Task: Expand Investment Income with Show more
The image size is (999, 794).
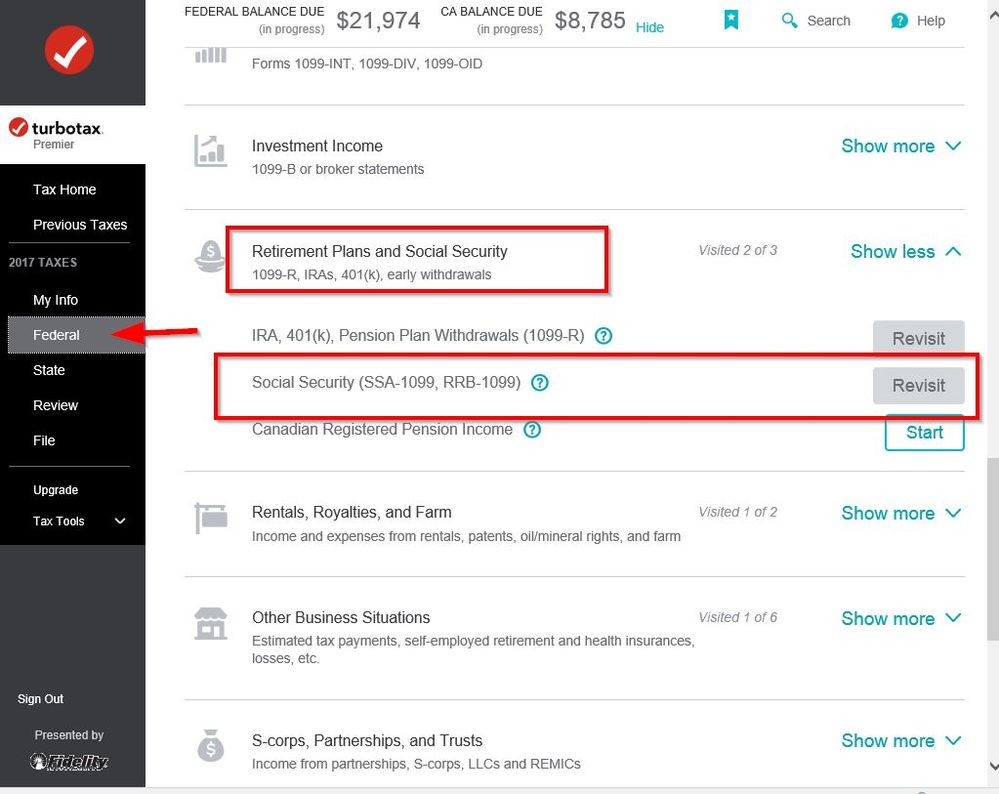Action: click(x=901, y=146)
